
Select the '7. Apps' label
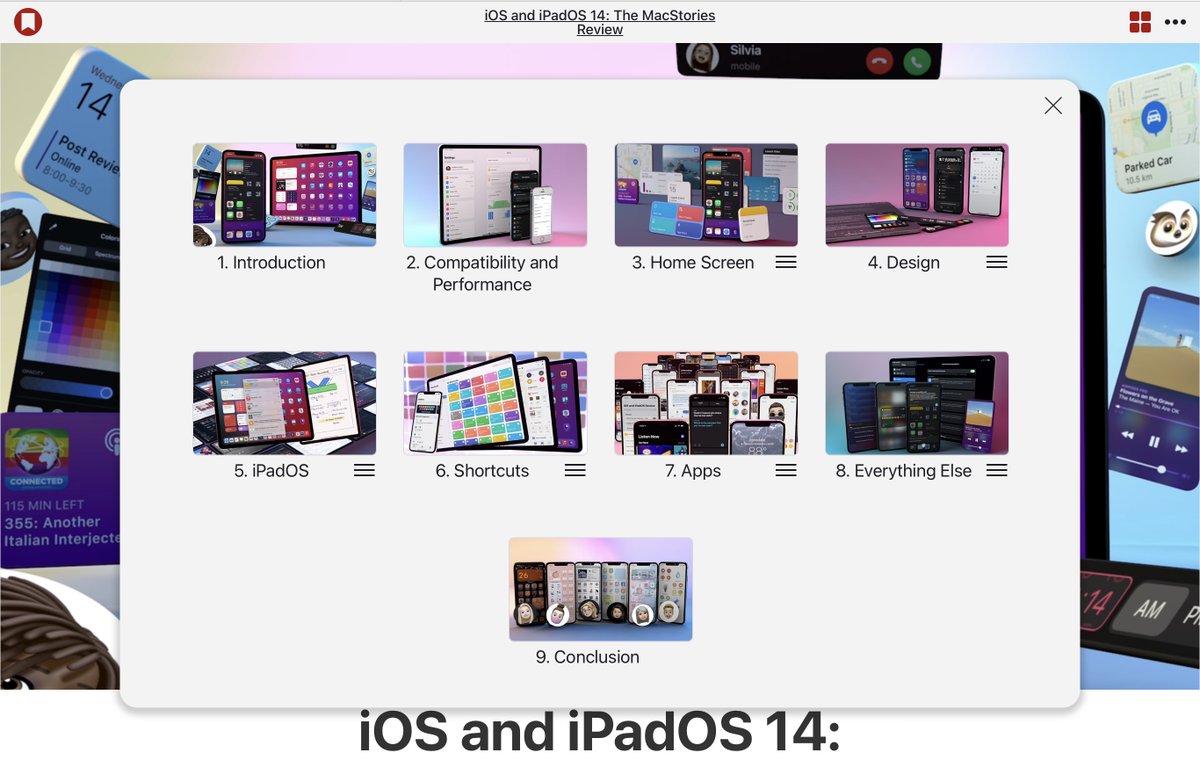coord(693,471)
